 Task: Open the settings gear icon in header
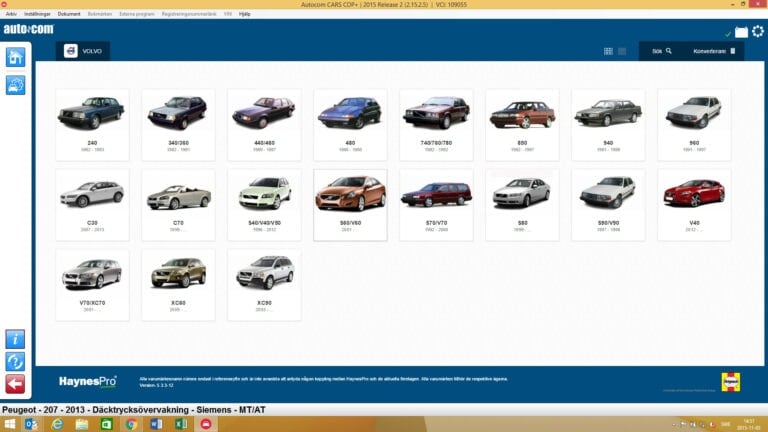coord(758,31)
